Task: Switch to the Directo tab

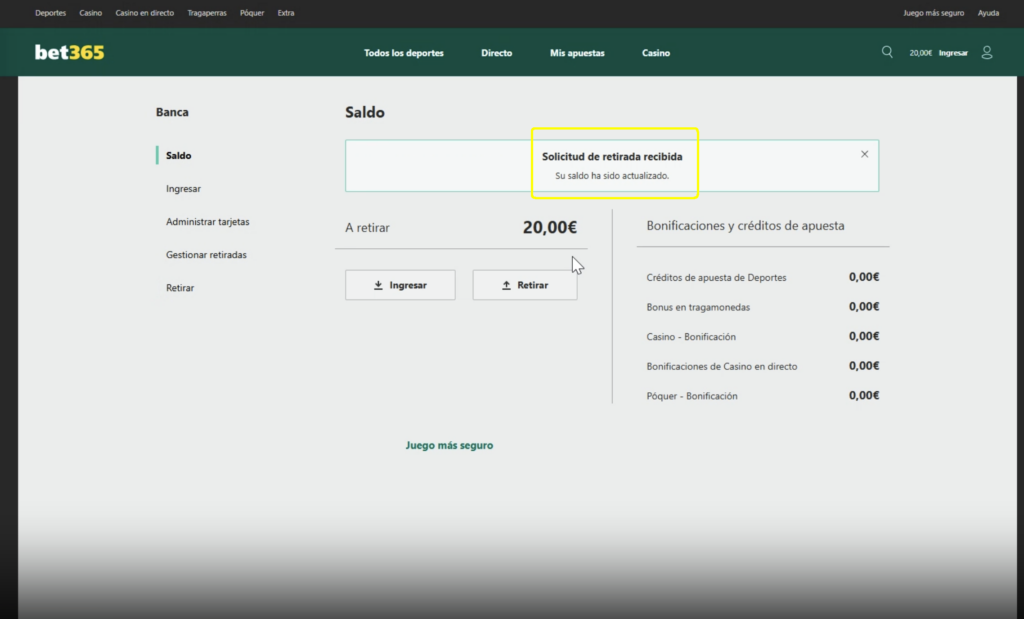Action: click(x=496, y=53)
